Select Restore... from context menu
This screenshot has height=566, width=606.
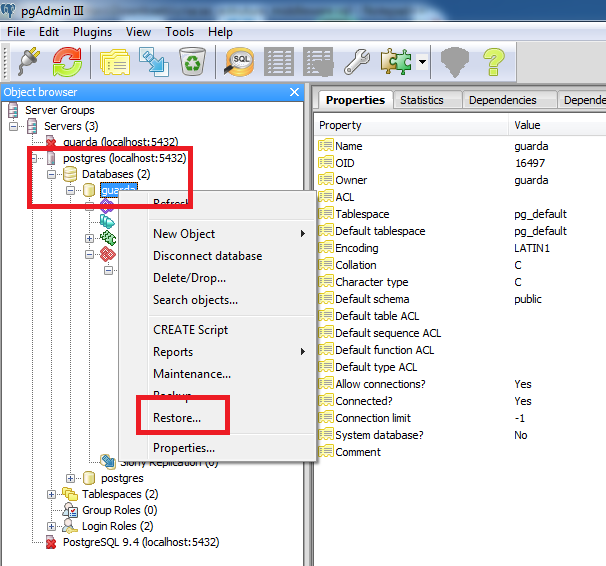(231, 418)
